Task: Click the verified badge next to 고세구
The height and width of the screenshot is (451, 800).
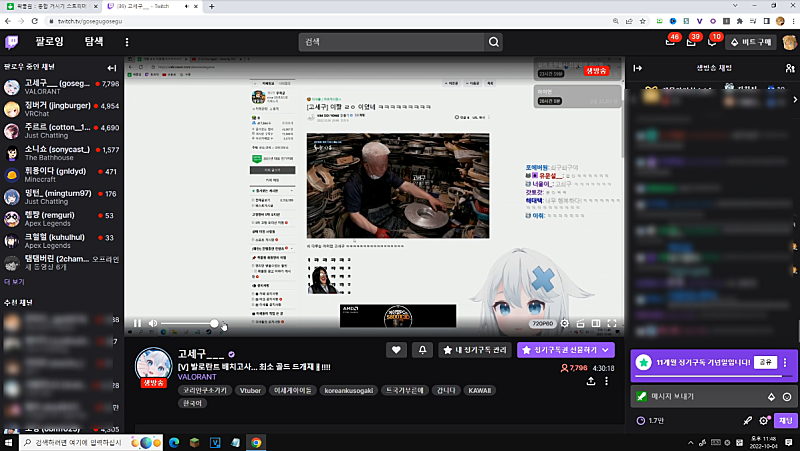Action: point(232,354)
